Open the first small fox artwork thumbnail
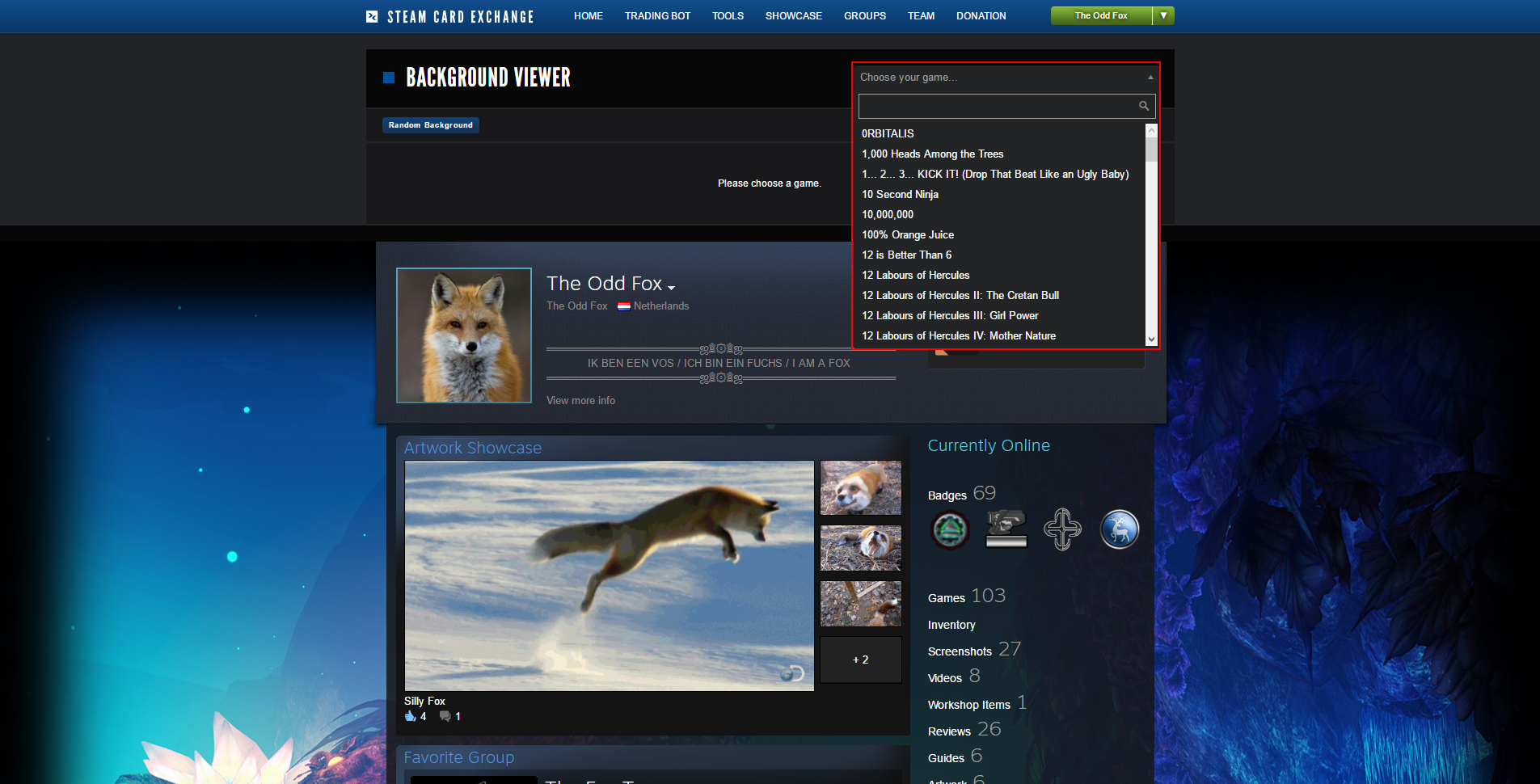The height and width of the screenshot is (784, 1540). (x=861, y=487)
